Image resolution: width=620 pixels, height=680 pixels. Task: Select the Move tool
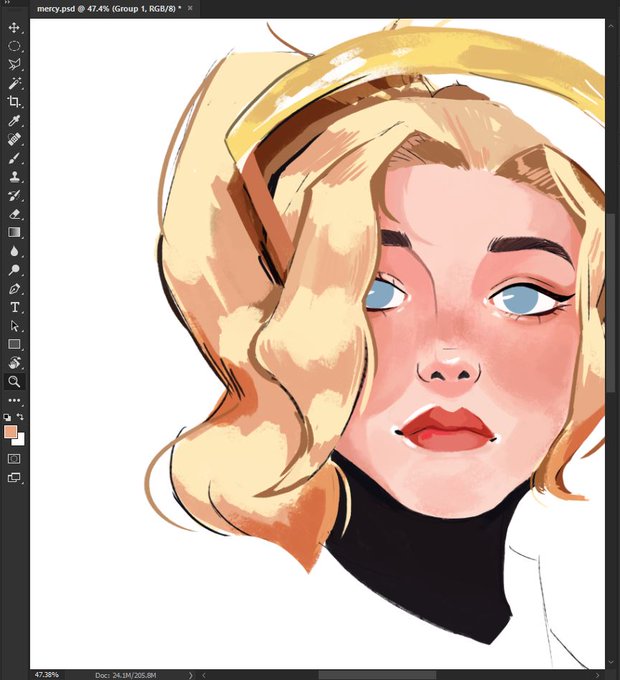(14, 28)
